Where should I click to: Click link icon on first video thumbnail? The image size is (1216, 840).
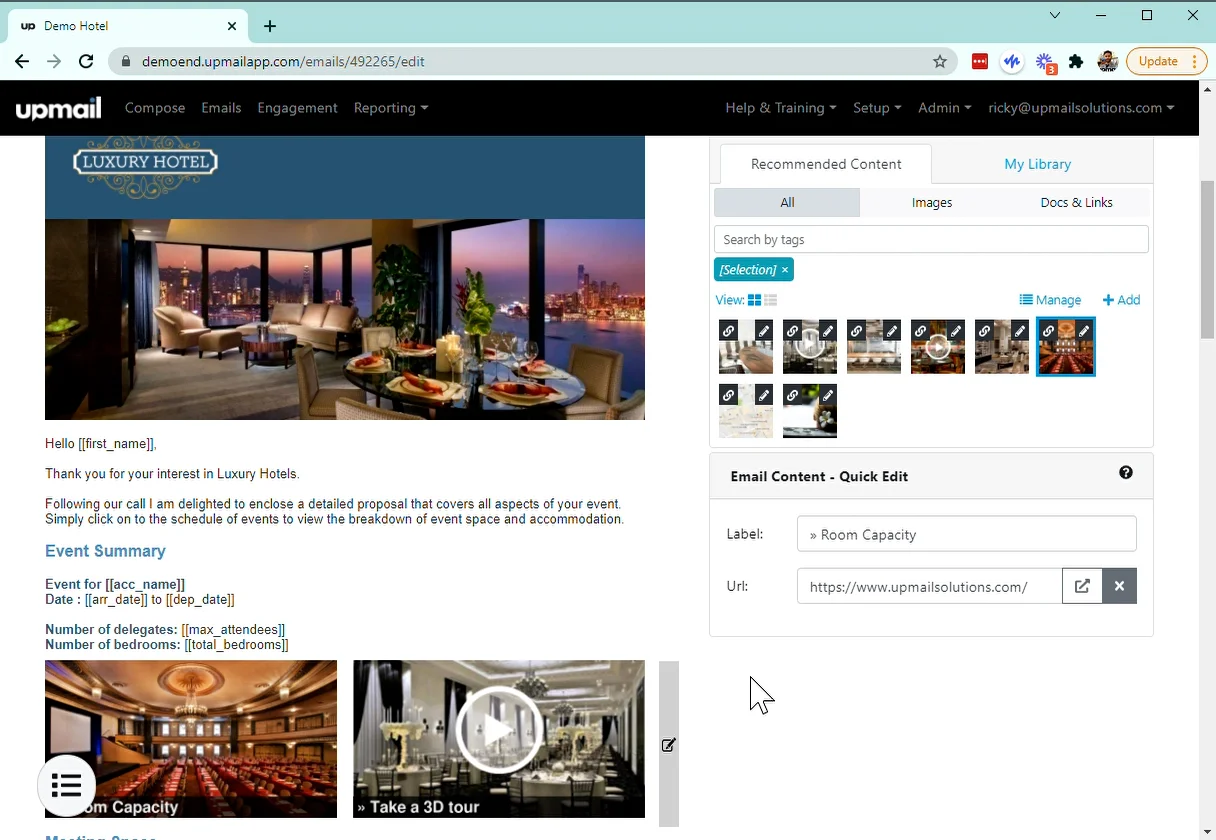click(793, 331)
